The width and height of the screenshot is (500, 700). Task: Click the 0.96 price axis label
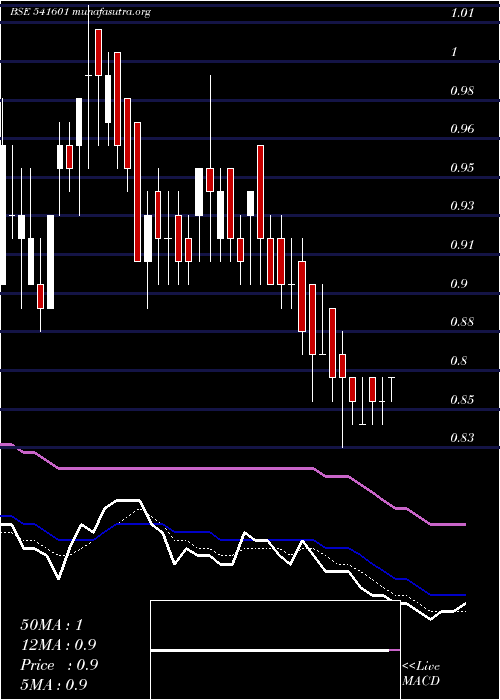point(462,129)
